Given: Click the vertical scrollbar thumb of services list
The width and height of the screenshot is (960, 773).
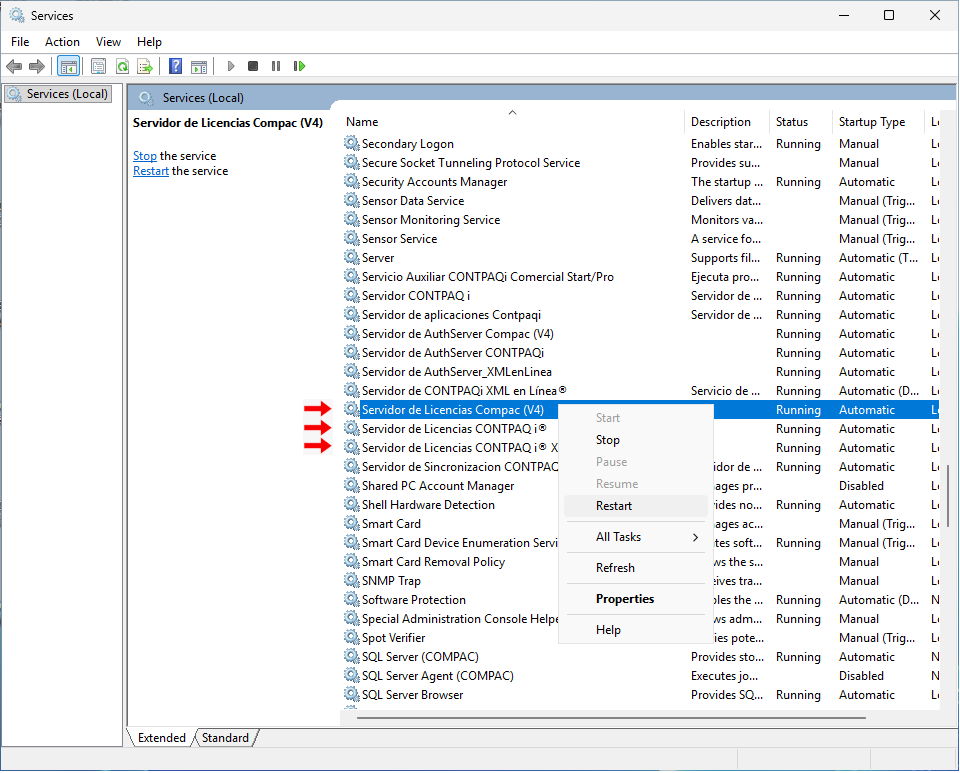Looking at the screenshot, I should [x=947, y=495].
